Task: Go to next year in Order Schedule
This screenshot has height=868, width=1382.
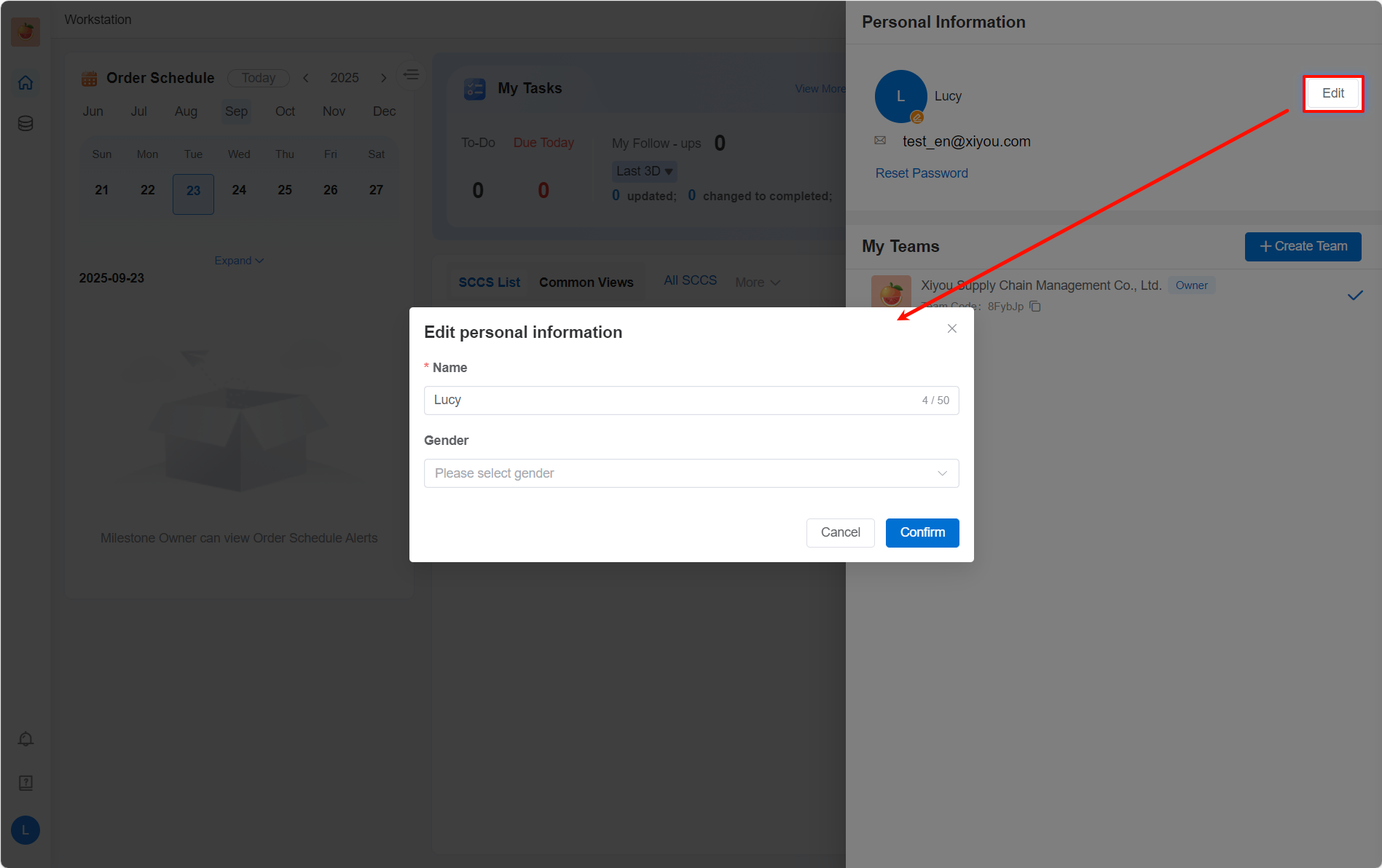Action: [x=383, y=78]
